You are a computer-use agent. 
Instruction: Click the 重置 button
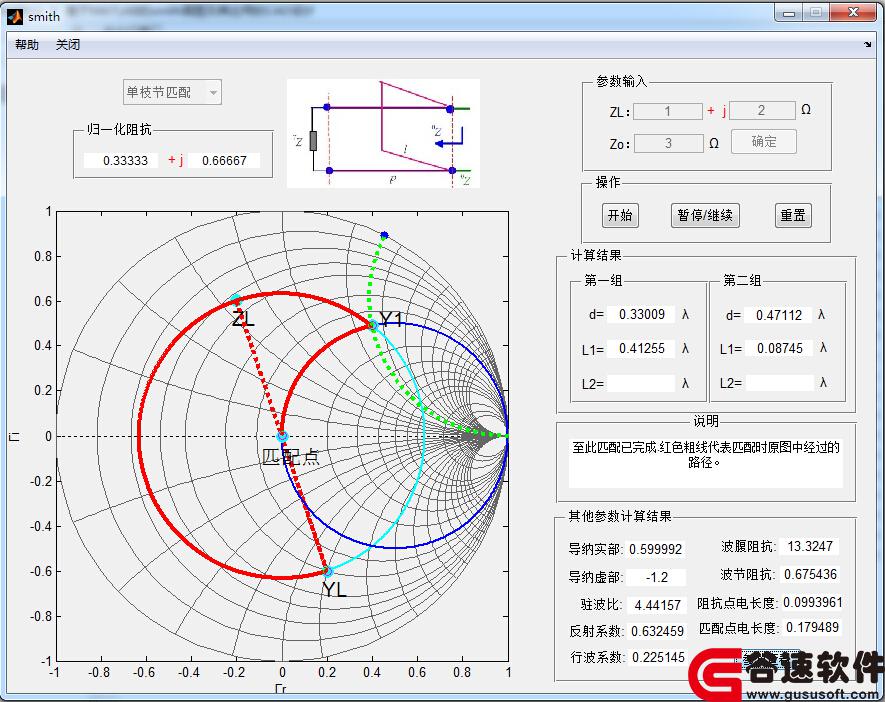[793, 215]
